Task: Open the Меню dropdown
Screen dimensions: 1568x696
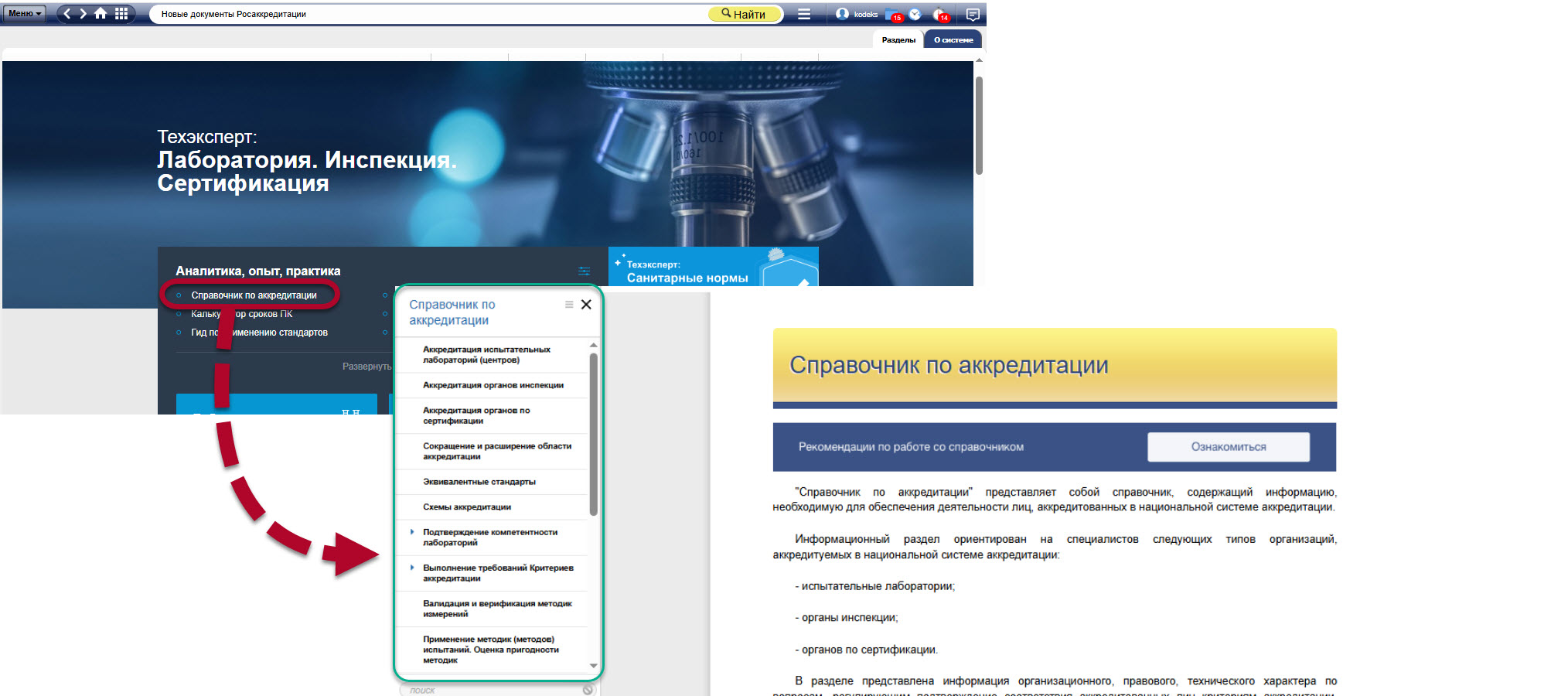Action: pyautogui.click(x=25, y=14)
